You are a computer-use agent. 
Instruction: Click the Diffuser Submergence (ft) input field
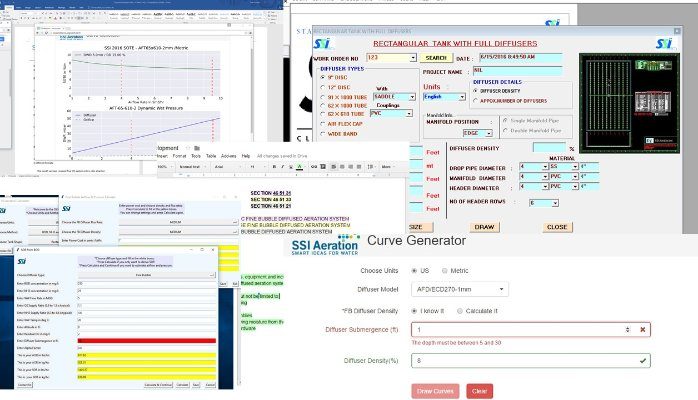click(x=531, y=330)
